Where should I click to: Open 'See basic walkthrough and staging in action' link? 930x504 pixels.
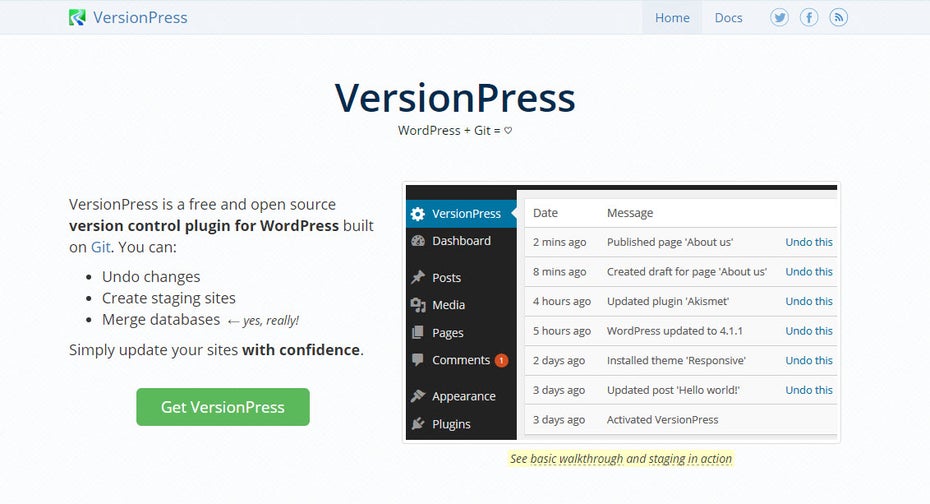pos(620,458)
